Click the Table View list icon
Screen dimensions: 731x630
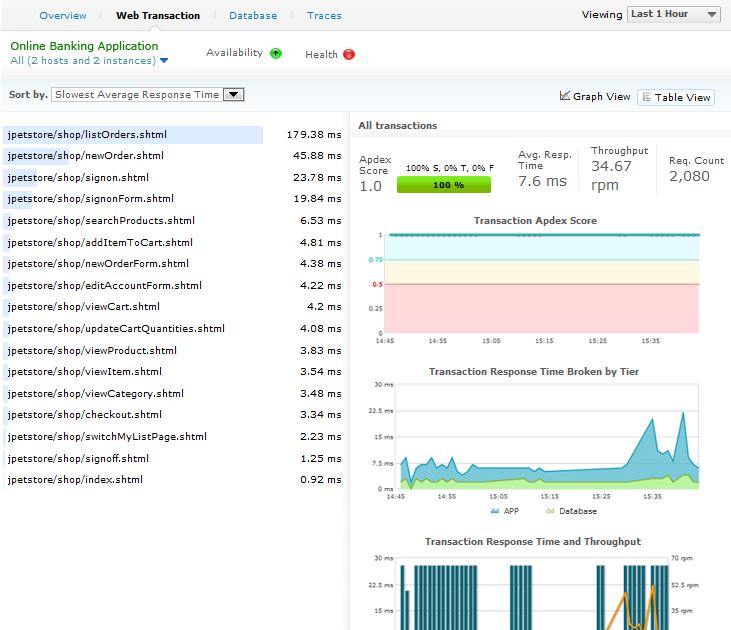coord(646,97)
